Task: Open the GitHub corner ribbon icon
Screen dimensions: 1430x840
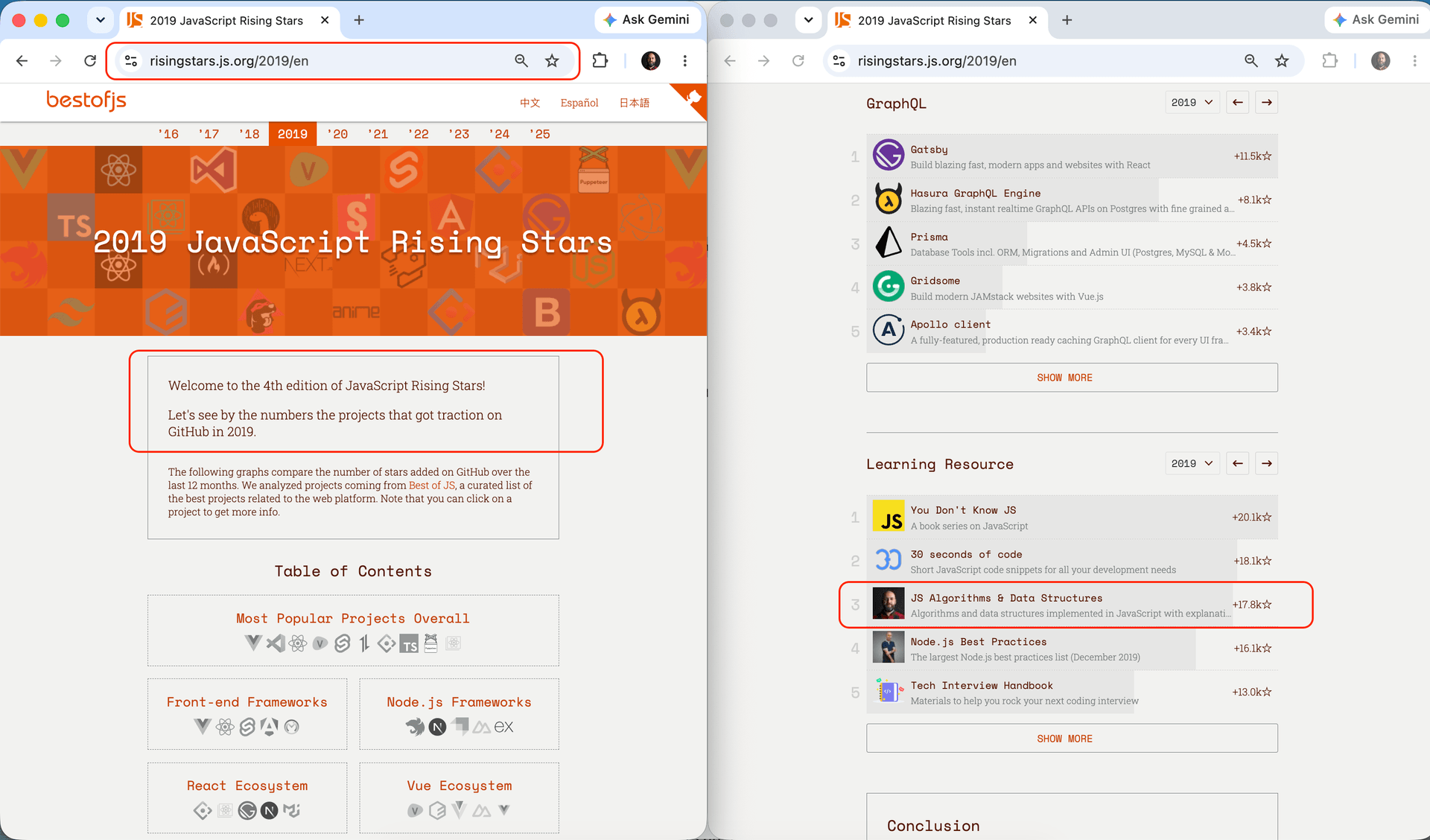Action: pyautogui.click(x=693, y=98)
